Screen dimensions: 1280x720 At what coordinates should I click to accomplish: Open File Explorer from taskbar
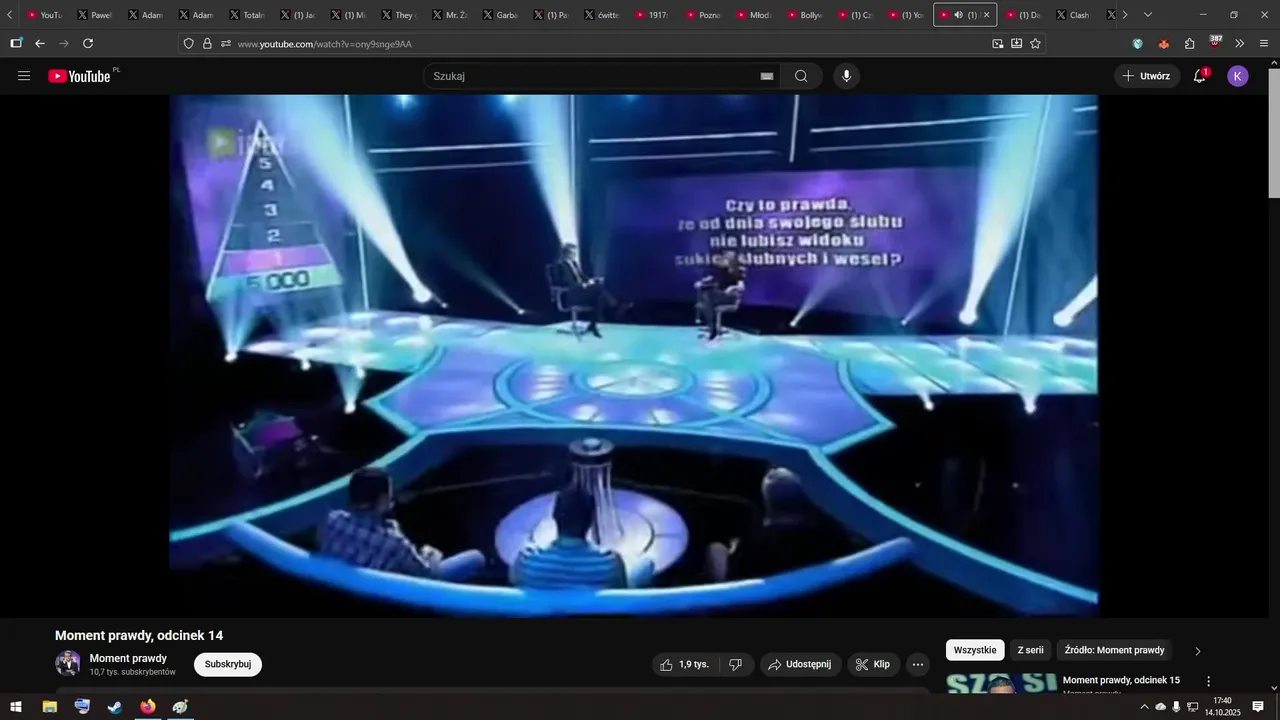tap(49, 707)
